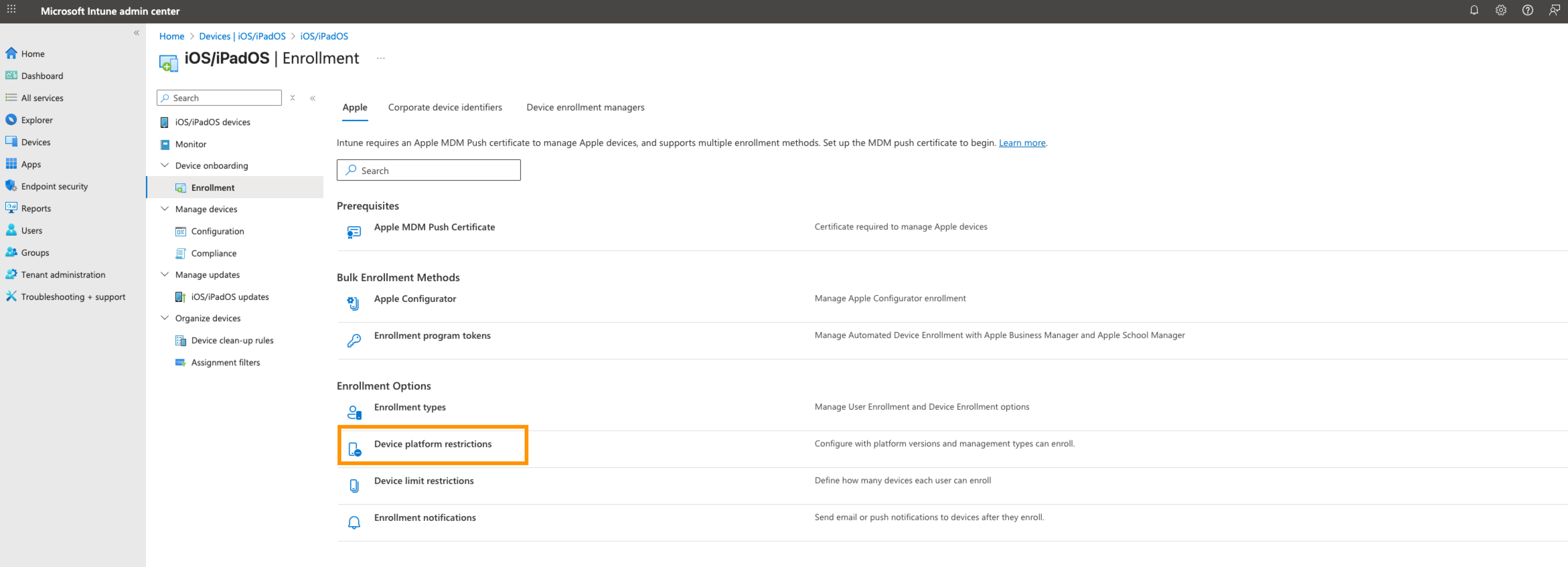
Task: Click the Endpoint security shield icon
Action: (x=11, y=185)
